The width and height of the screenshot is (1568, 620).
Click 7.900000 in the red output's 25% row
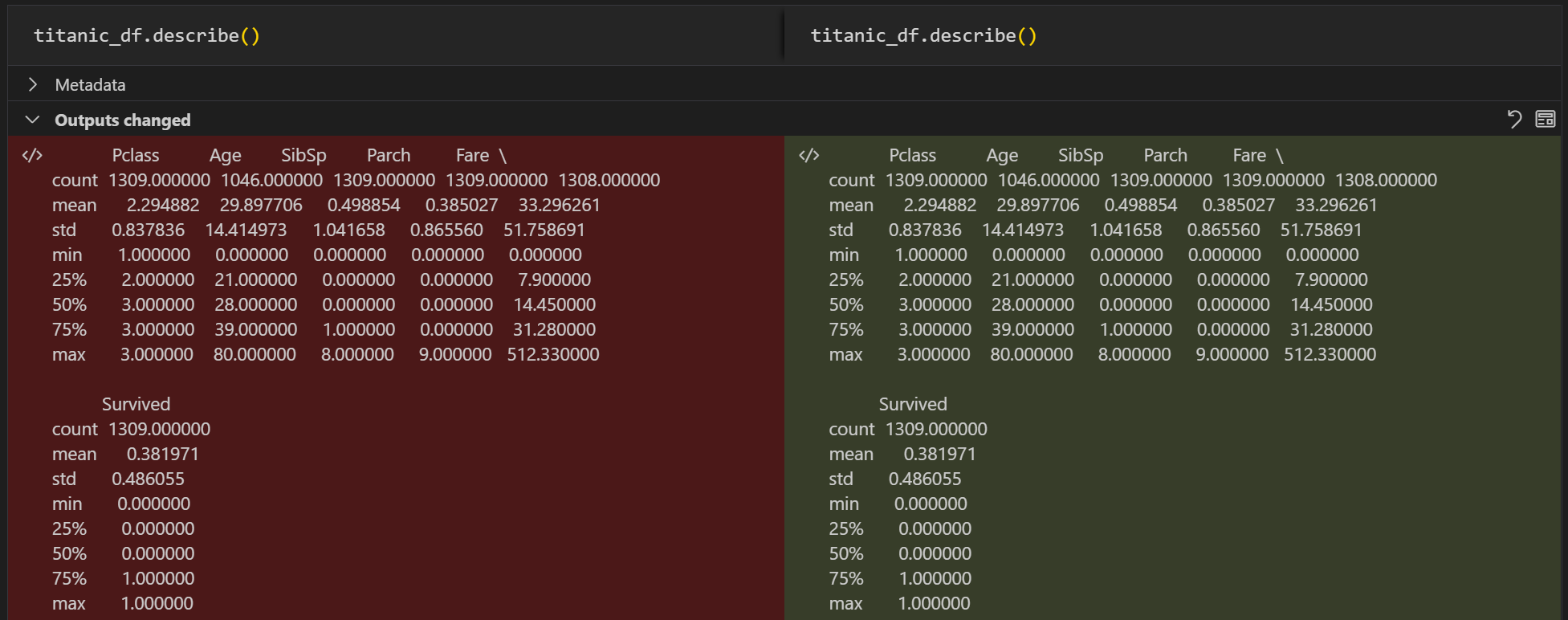(x=555, y=279)
